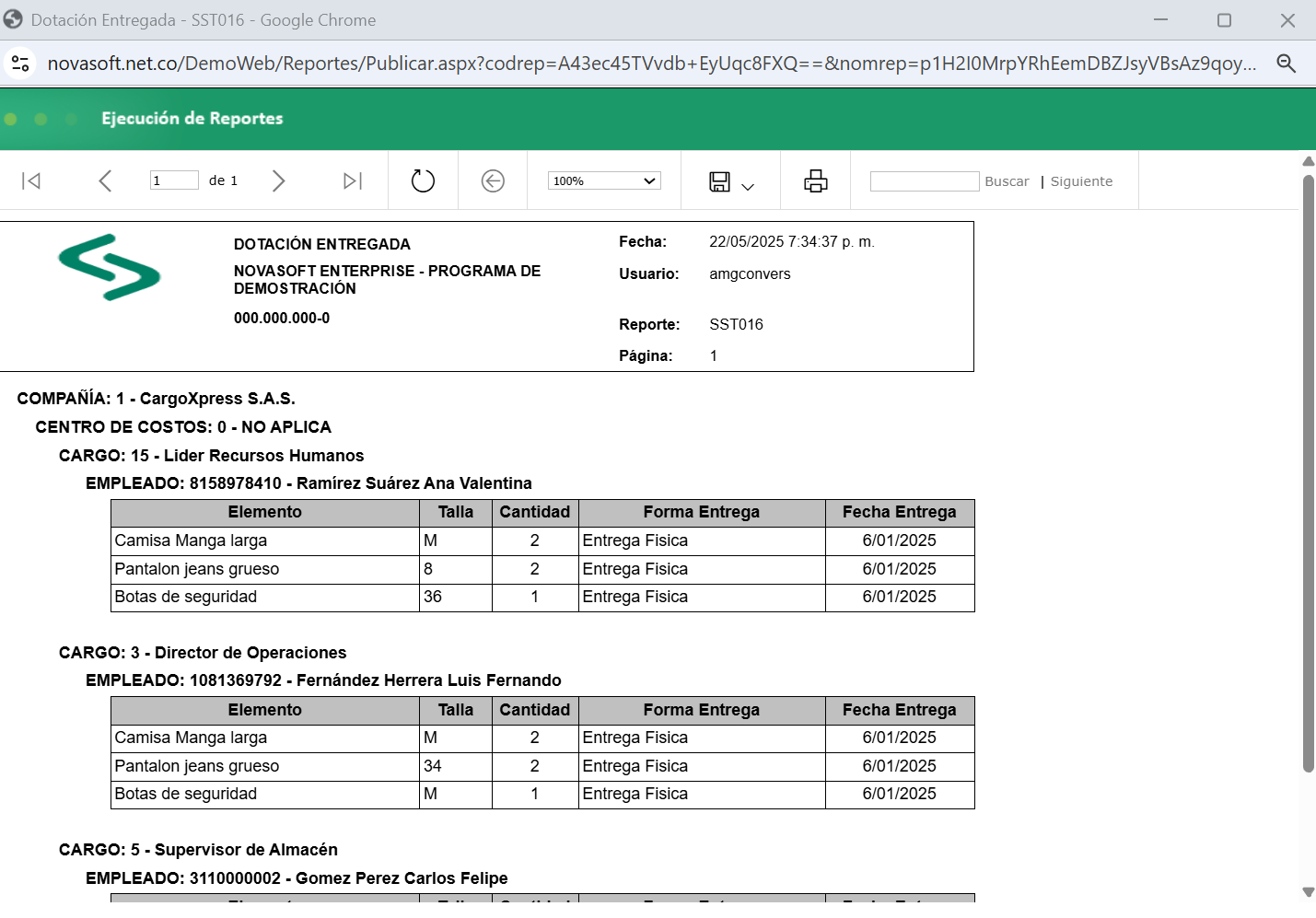Screen dimensions: 1316x918
Task: Refresh the report with the circular arrow
Action: 422,180
